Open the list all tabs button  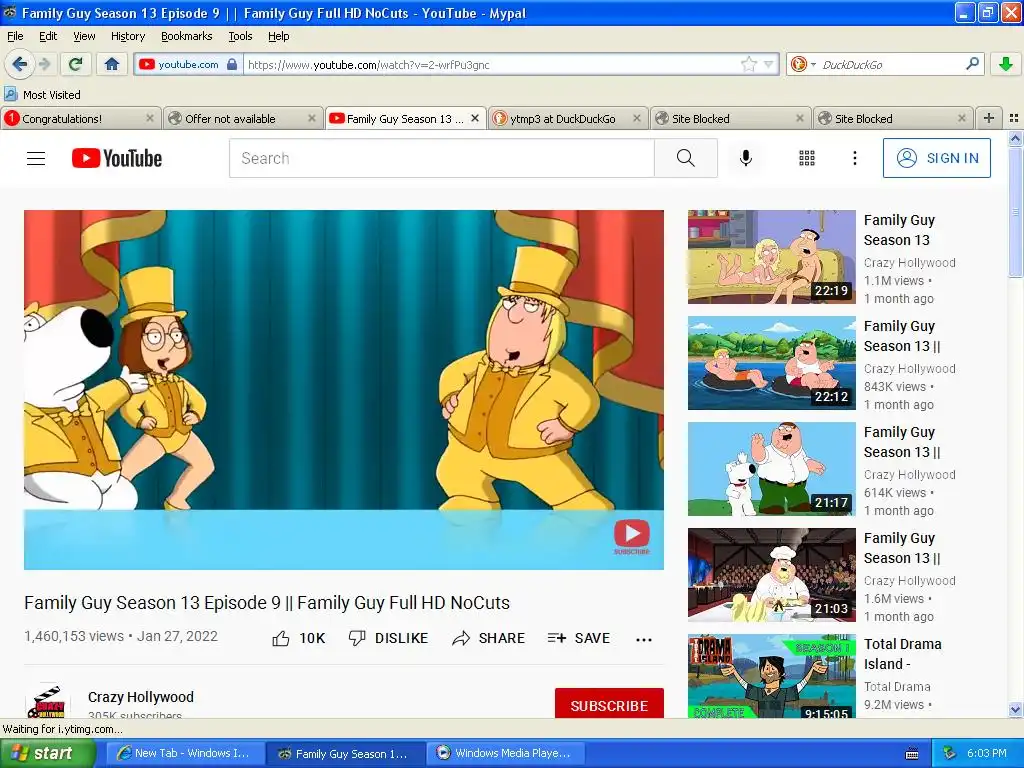pyautogui.click(x=1014, y=118)
